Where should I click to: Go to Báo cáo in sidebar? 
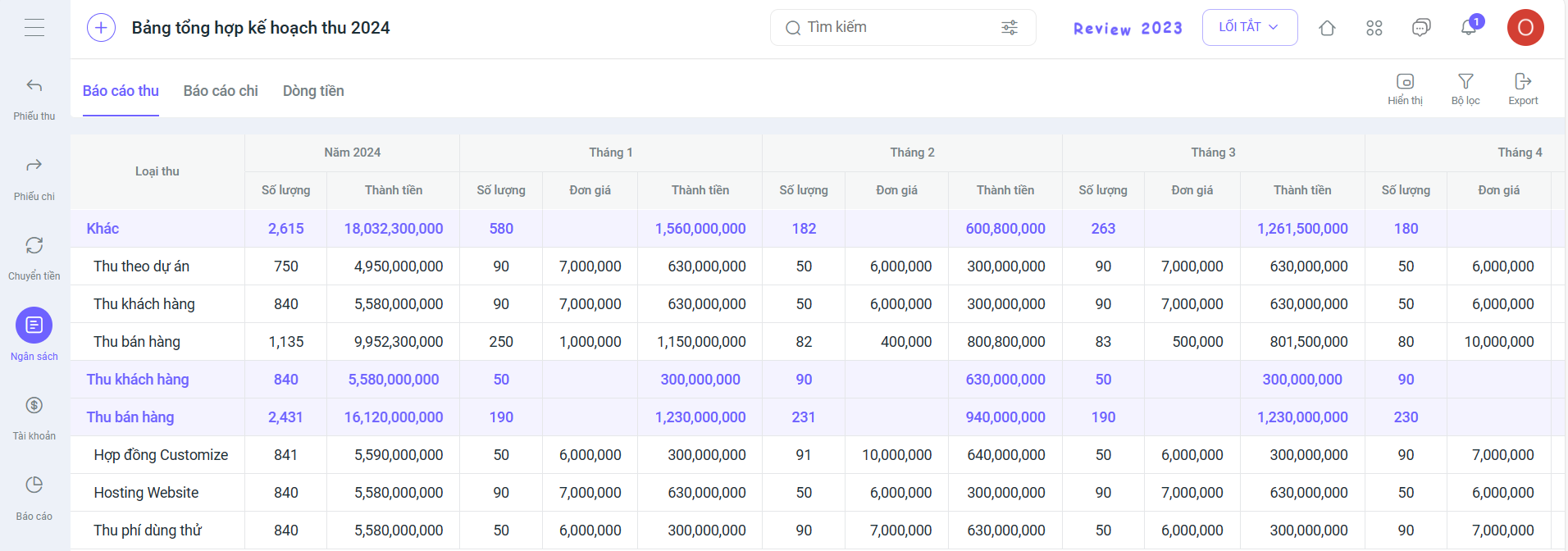(x=34, y=485)
